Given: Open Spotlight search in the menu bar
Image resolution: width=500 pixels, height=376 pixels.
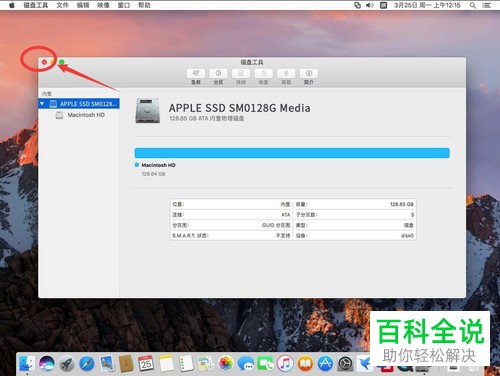Looking at the screenshot, I should click(473, 5).
